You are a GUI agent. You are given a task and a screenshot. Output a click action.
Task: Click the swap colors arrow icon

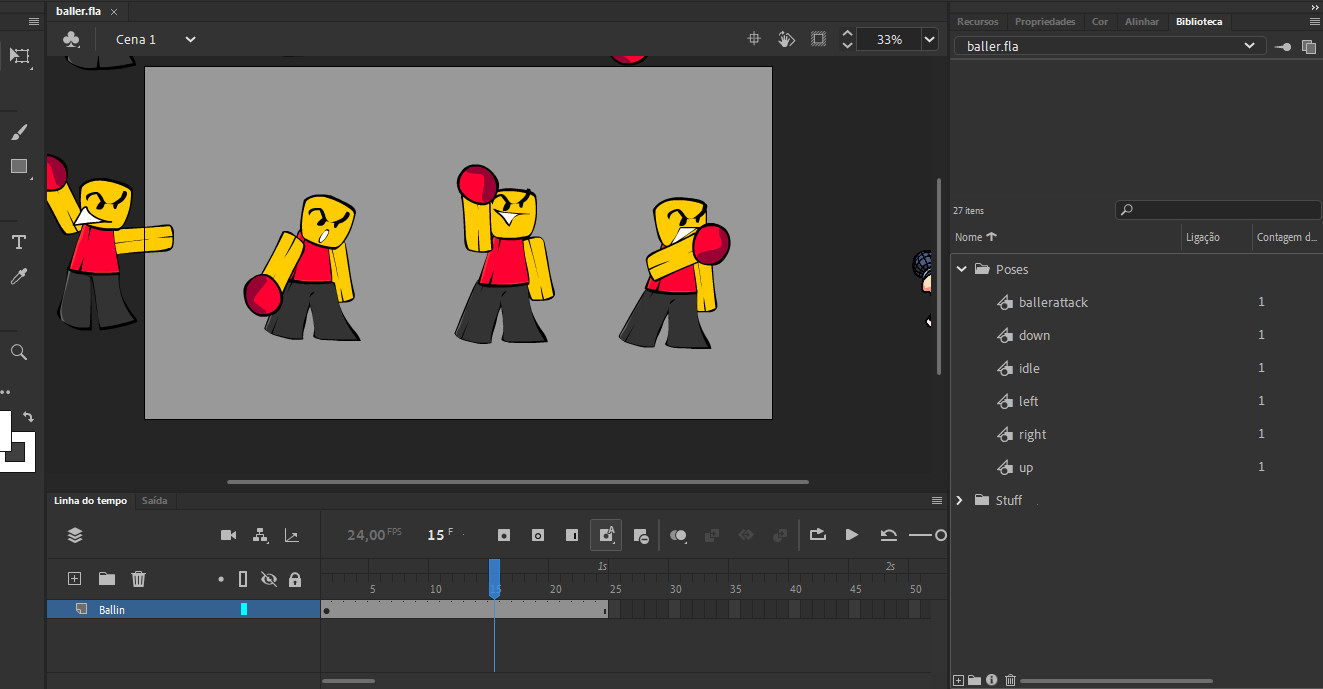point(28,416)
